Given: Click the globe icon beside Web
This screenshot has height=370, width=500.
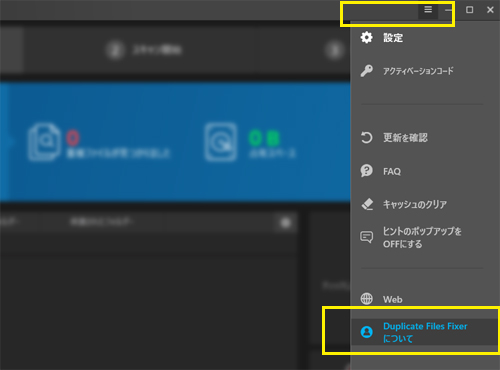Looking at the screenshot, I should coord(367,299).
